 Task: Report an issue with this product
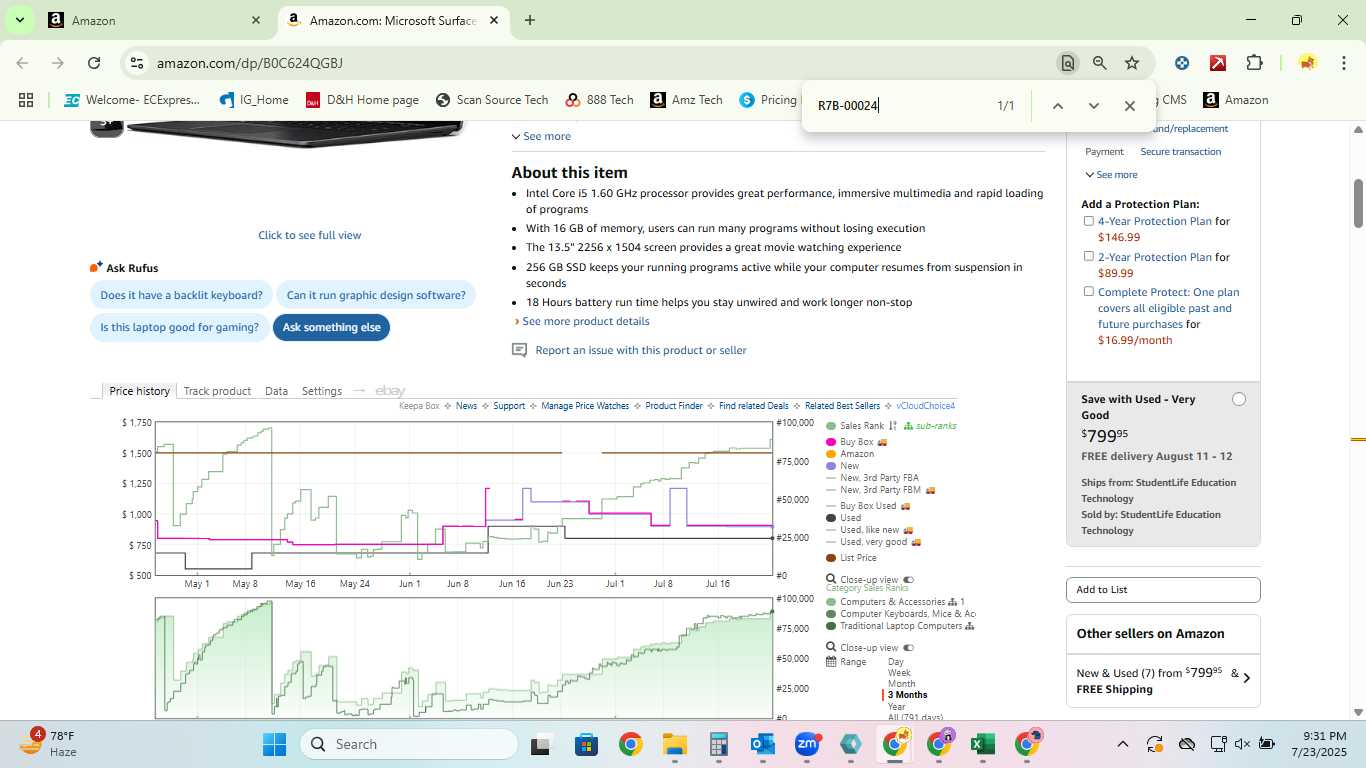[x=641, y=350]
